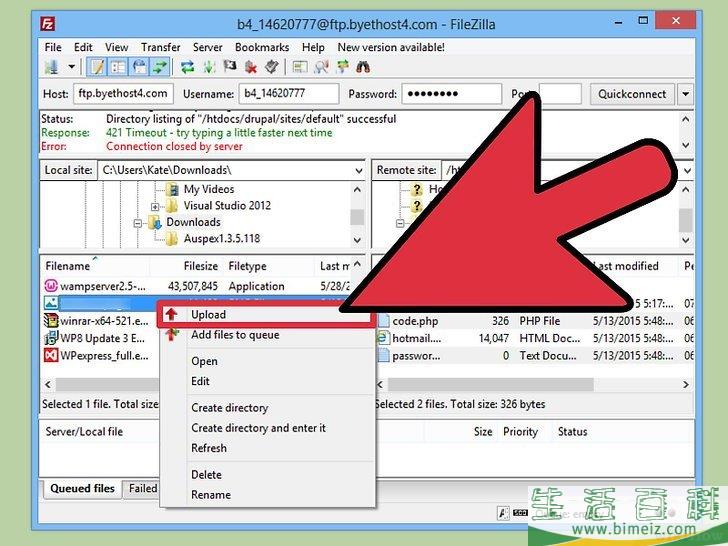
Task: Select the wampserver2.5 application icon
Action: pos(51,286)
